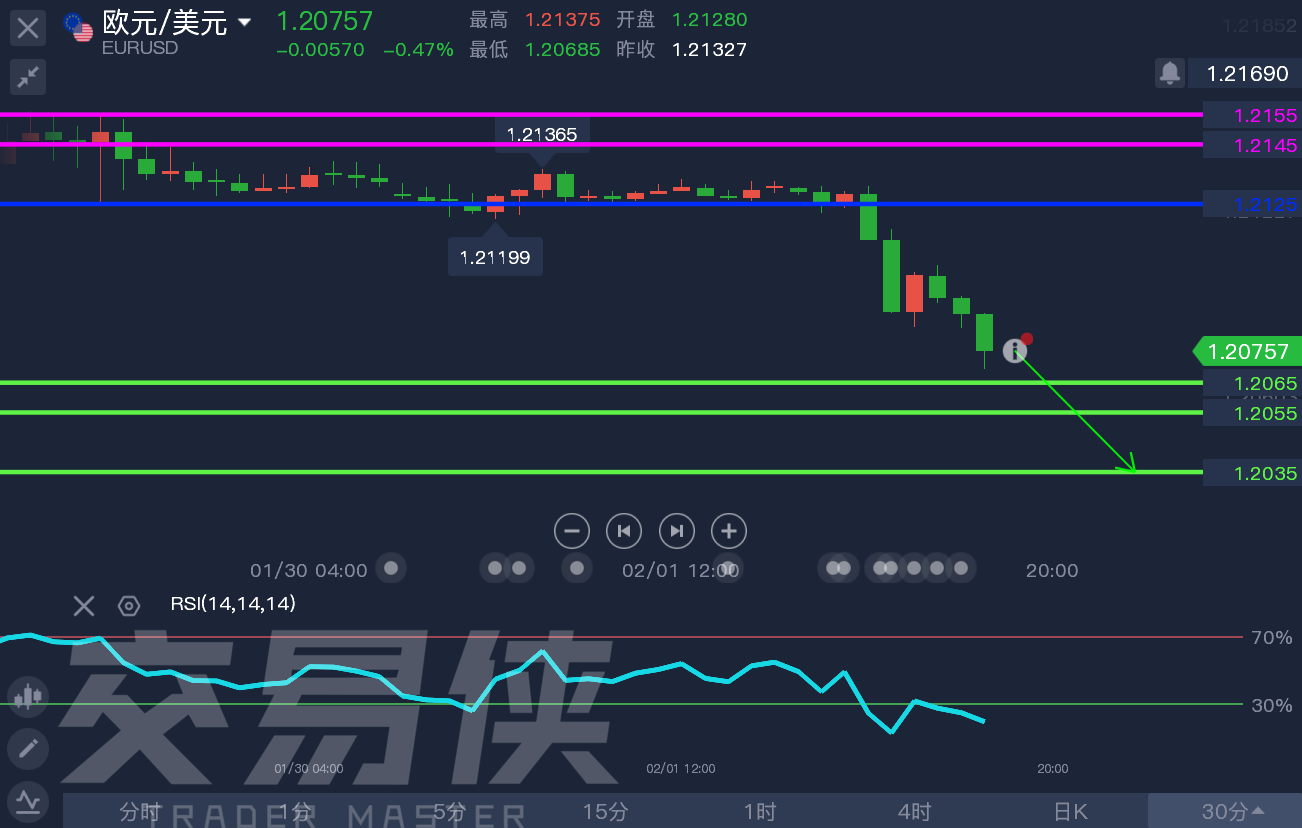
Task: Select the 1.2065 green price line label
Action: point(1252,383)
